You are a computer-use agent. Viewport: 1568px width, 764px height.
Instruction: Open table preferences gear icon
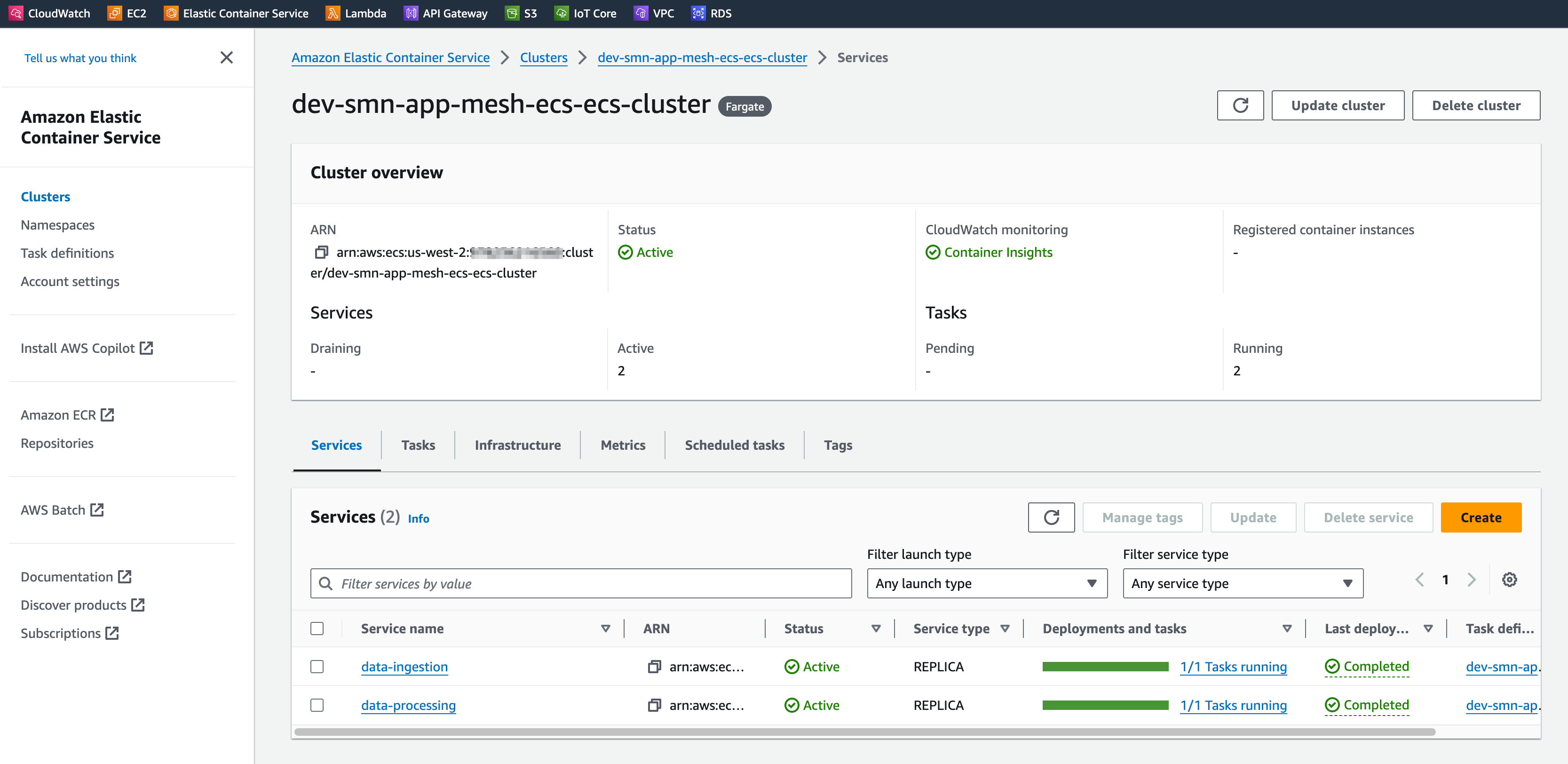(1510, 580)
